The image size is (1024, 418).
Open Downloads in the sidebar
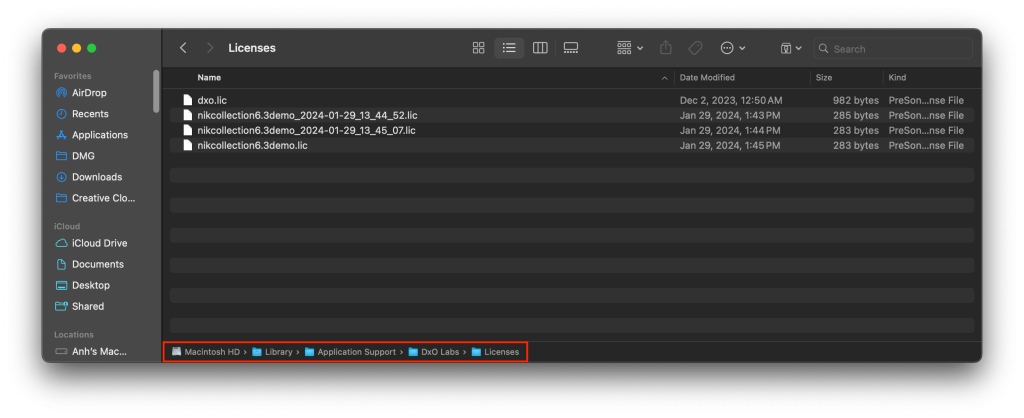tap(96, 177)
